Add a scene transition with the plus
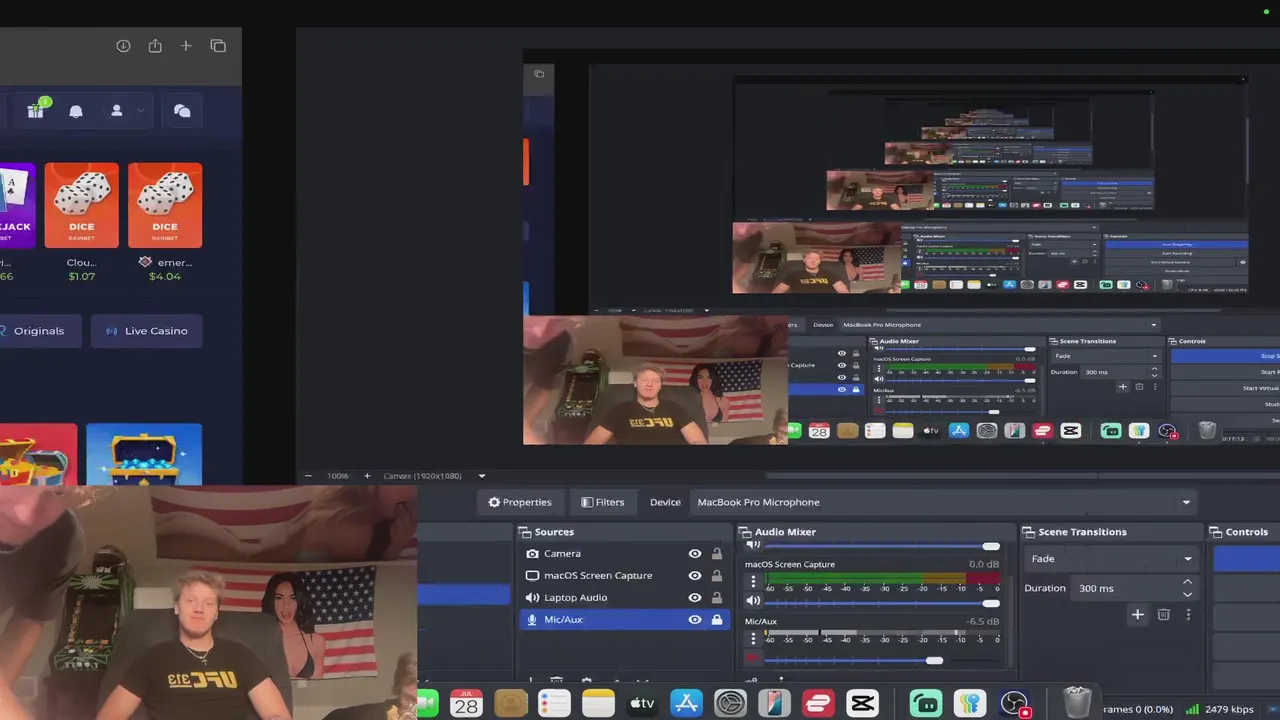Viewport: 1280px width, 720px height. coord(1137,615)
